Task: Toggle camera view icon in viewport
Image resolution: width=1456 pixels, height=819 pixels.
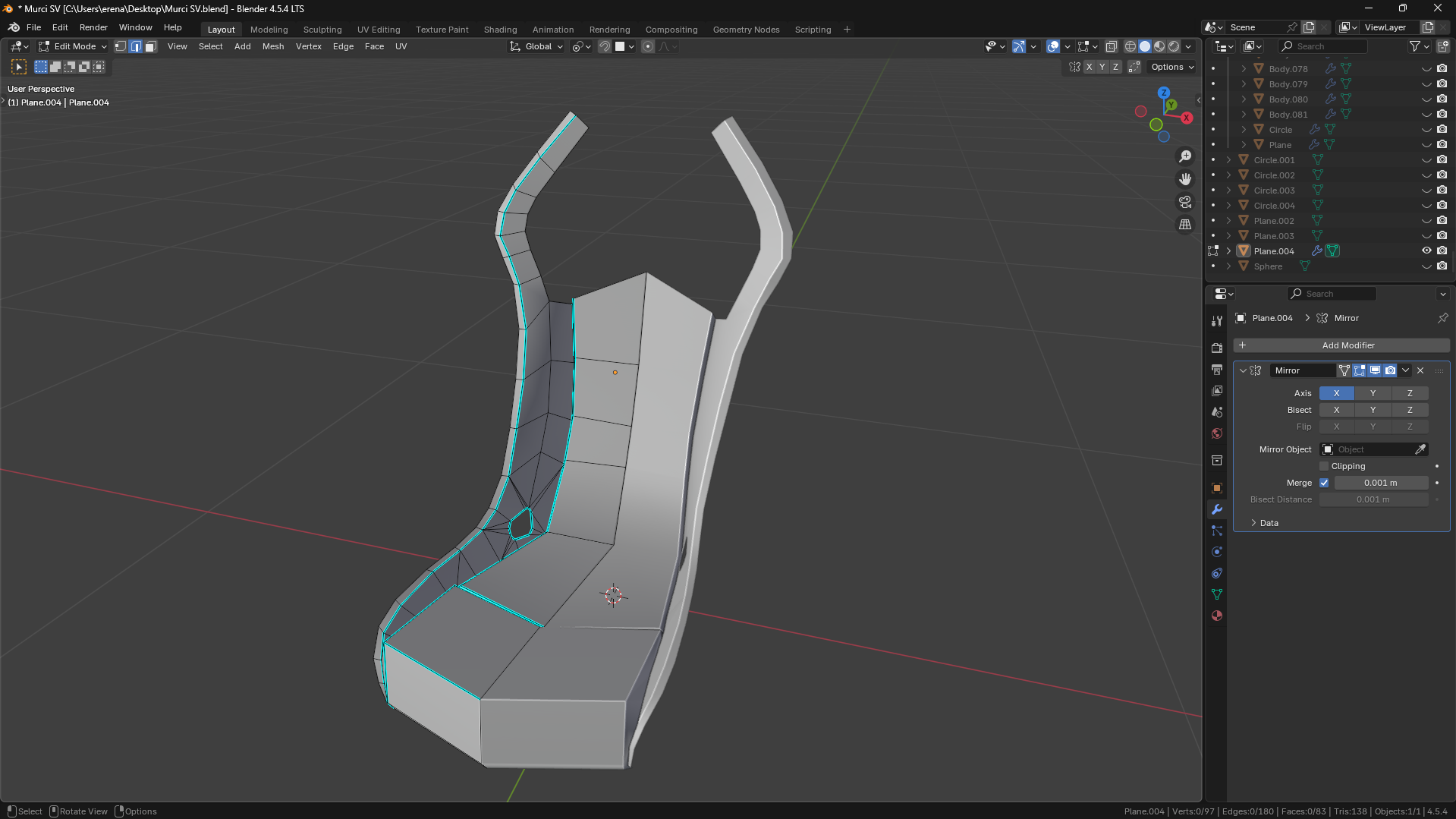Action: click(x=1184, y=202)
